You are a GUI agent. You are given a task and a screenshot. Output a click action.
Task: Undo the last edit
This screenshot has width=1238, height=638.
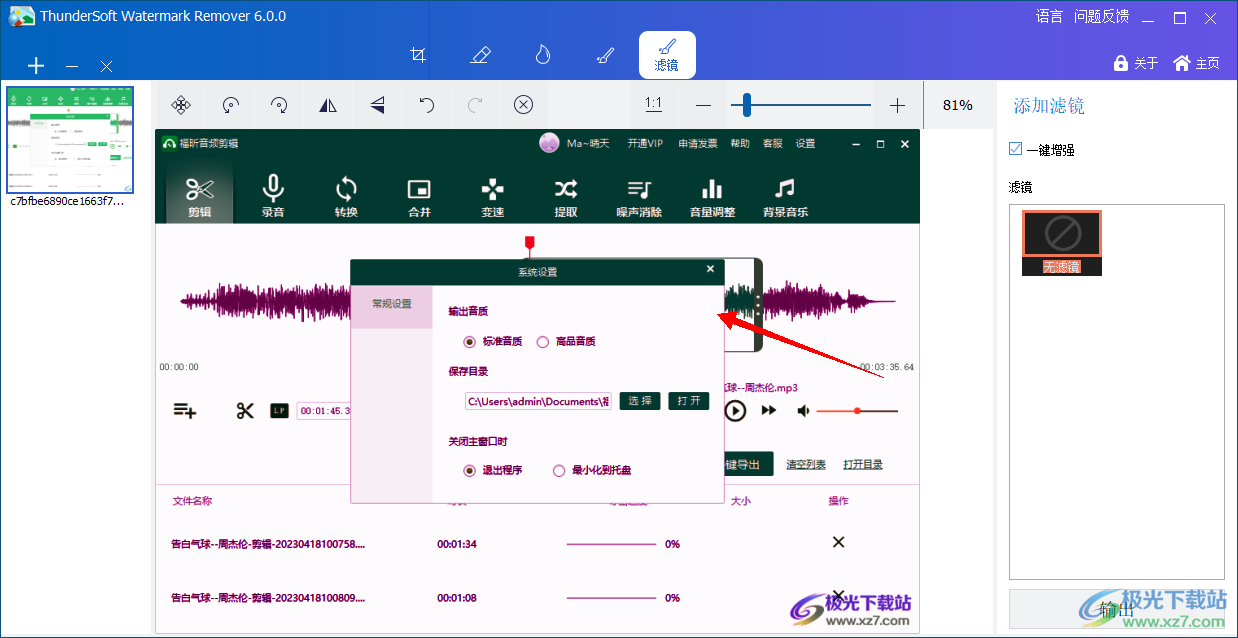click(427, 105)
